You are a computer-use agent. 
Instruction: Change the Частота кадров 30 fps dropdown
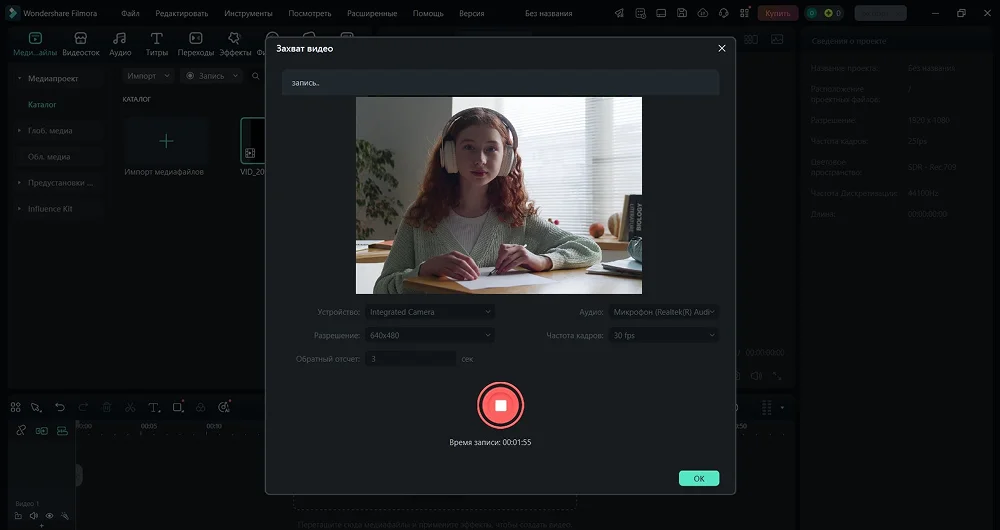663,335
